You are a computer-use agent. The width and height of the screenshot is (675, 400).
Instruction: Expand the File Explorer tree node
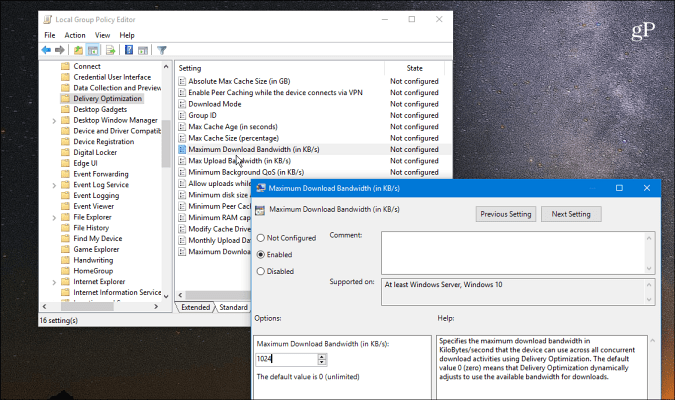[54, 218]
